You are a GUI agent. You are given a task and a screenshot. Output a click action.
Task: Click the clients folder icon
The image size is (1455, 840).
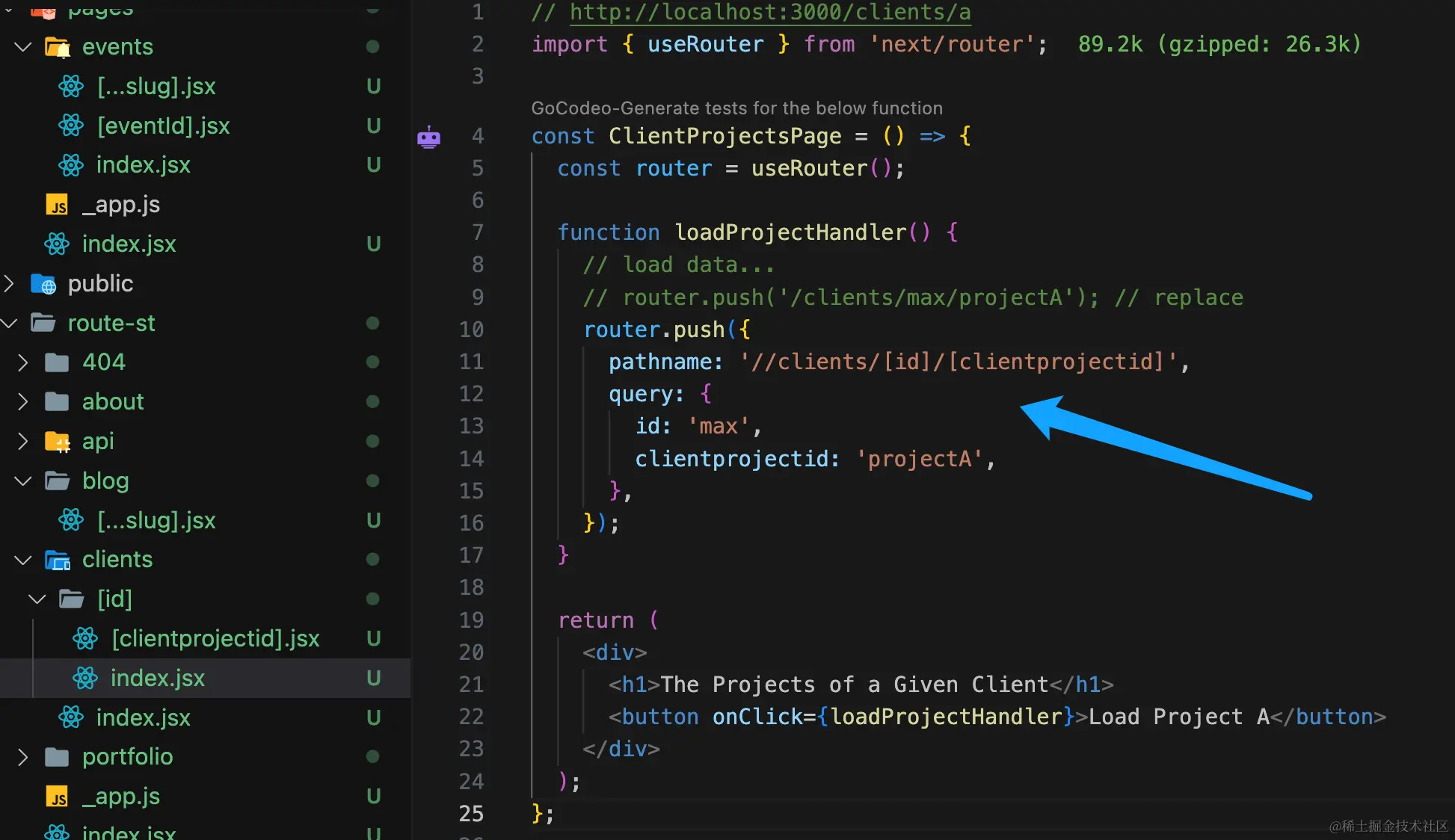click(x=58, y=560)
